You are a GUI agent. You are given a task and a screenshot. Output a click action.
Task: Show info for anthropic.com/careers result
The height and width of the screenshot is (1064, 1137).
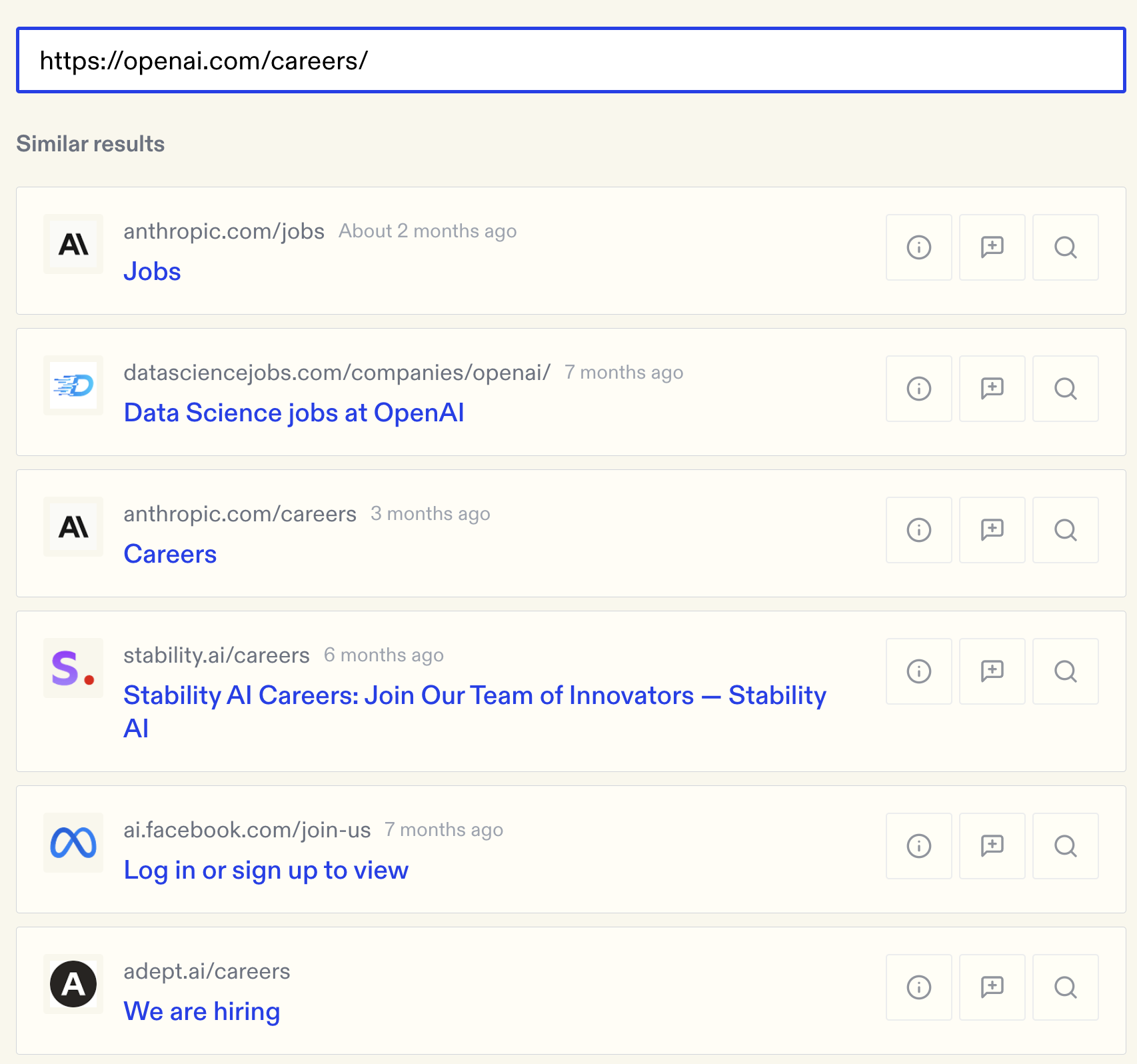[918, 530]
